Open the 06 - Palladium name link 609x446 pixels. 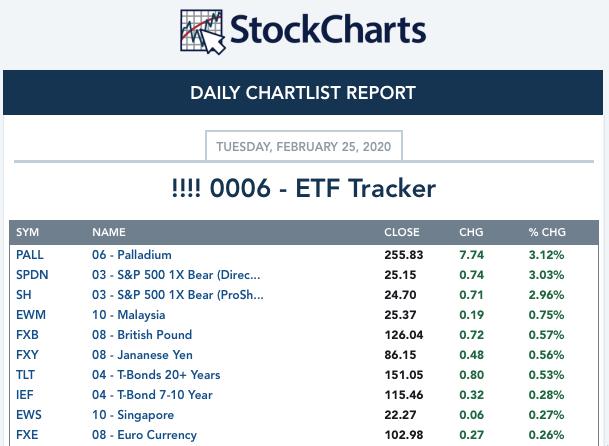click(132, 255)
